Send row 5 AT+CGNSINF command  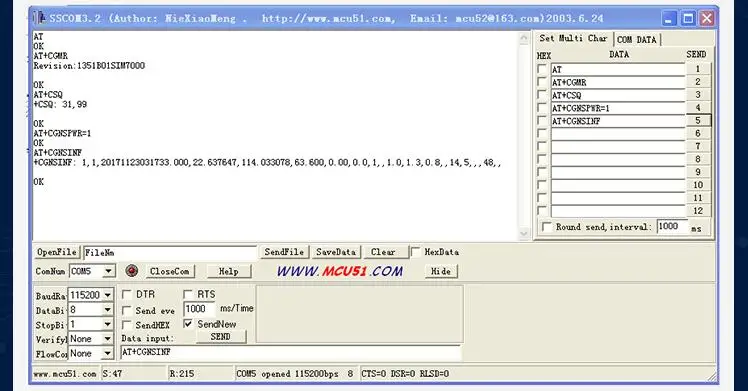697,120
